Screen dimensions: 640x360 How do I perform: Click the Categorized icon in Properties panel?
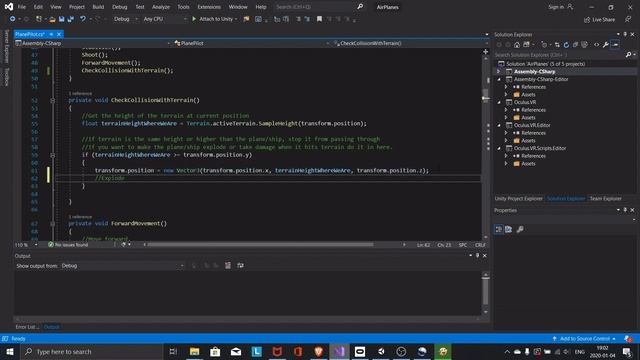click(498, 229)
